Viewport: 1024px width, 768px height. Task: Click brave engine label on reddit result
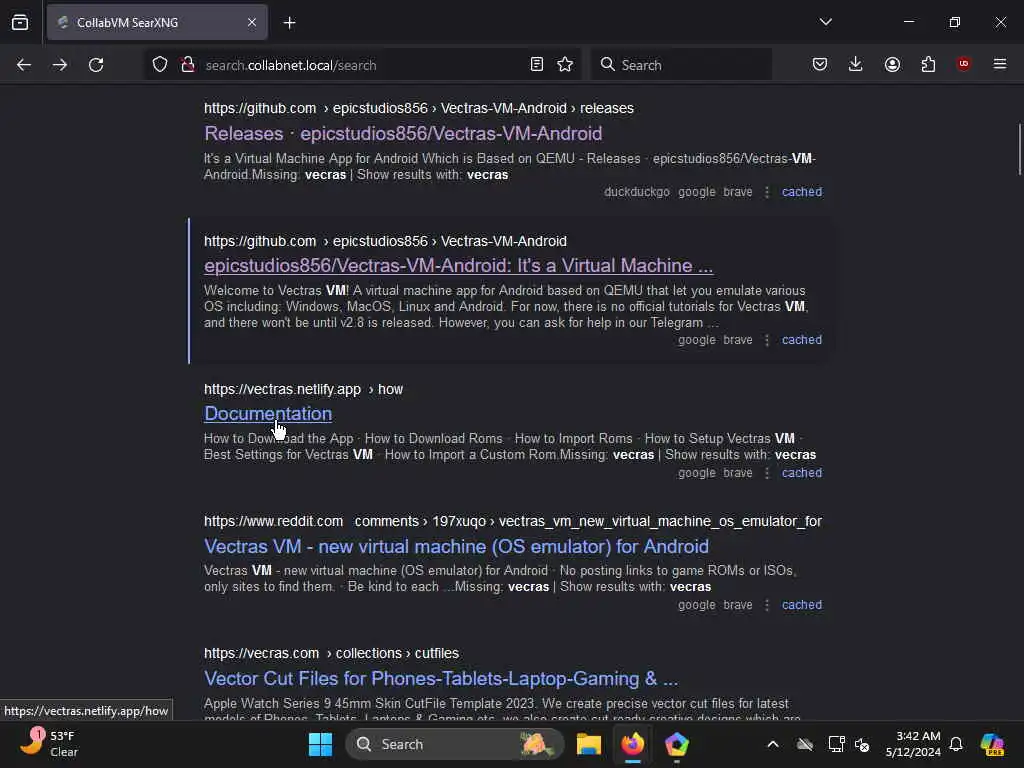point(738,605)
